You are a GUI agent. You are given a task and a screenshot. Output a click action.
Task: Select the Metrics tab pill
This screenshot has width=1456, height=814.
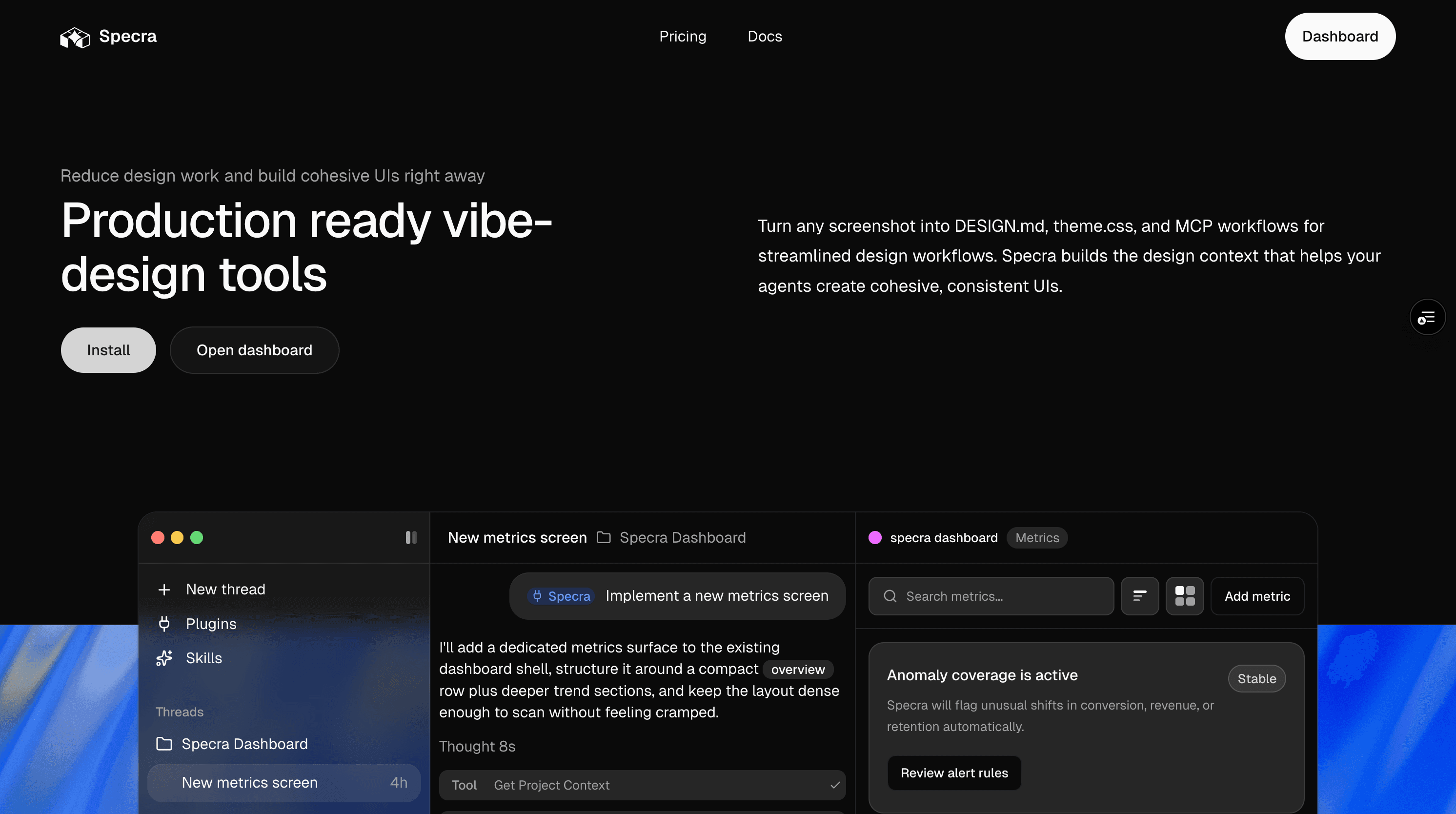point(1037,538)
